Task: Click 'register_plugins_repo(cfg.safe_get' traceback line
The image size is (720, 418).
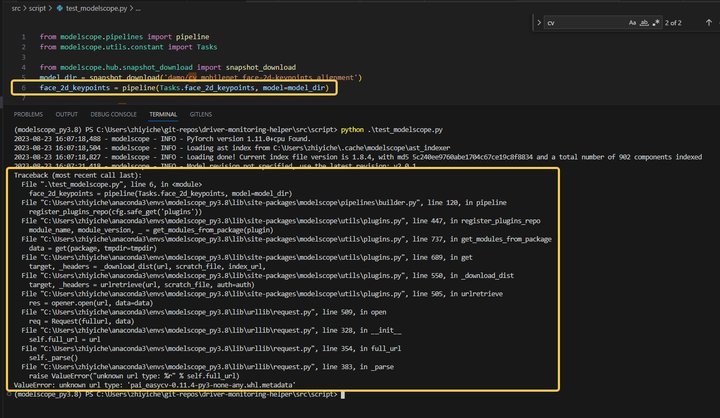Action: tap(115, 212)
